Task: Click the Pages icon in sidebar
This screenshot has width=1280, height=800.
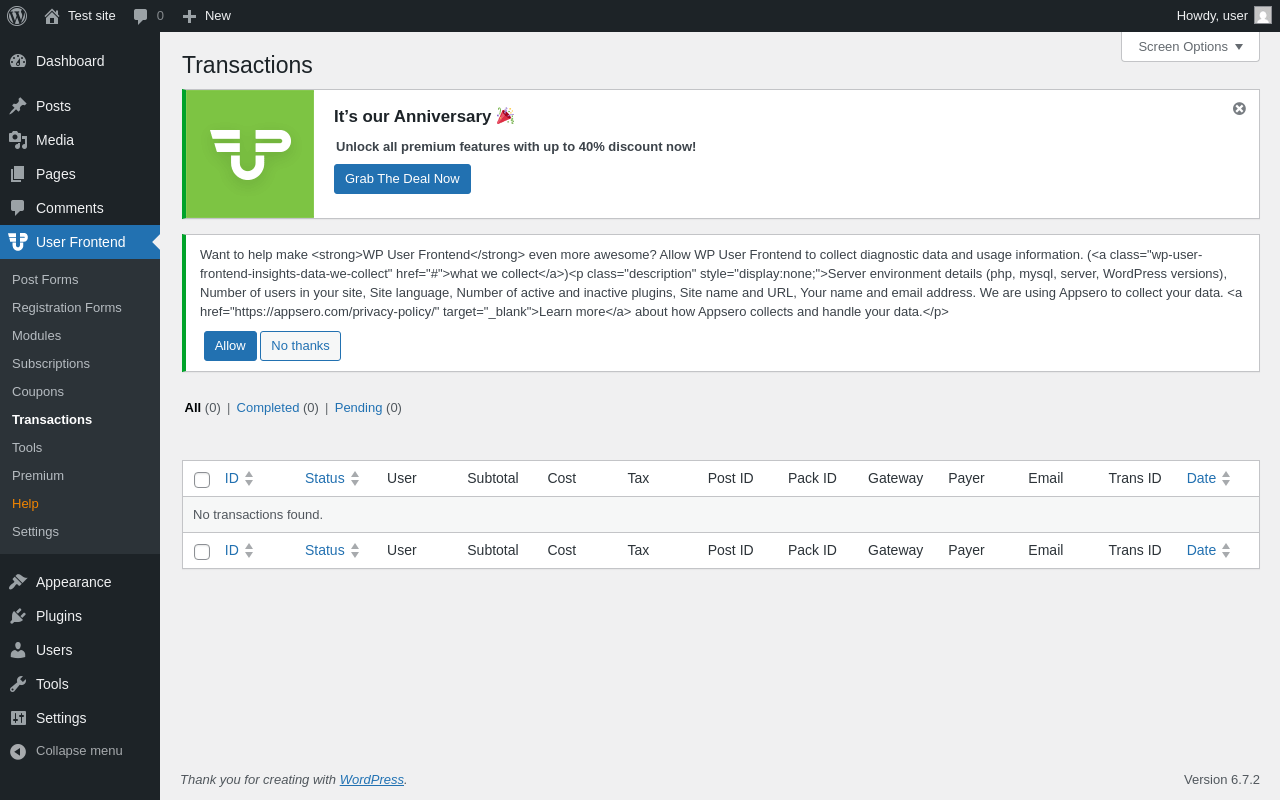Action: tap(18, 174)
